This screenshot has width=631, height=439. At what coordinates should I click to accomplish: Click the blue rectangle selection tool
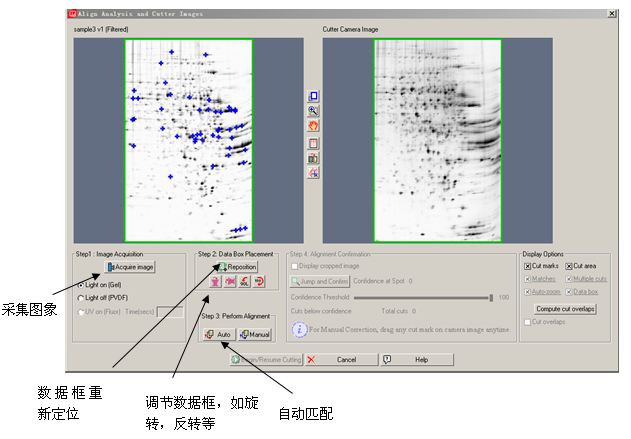point(313,96)
